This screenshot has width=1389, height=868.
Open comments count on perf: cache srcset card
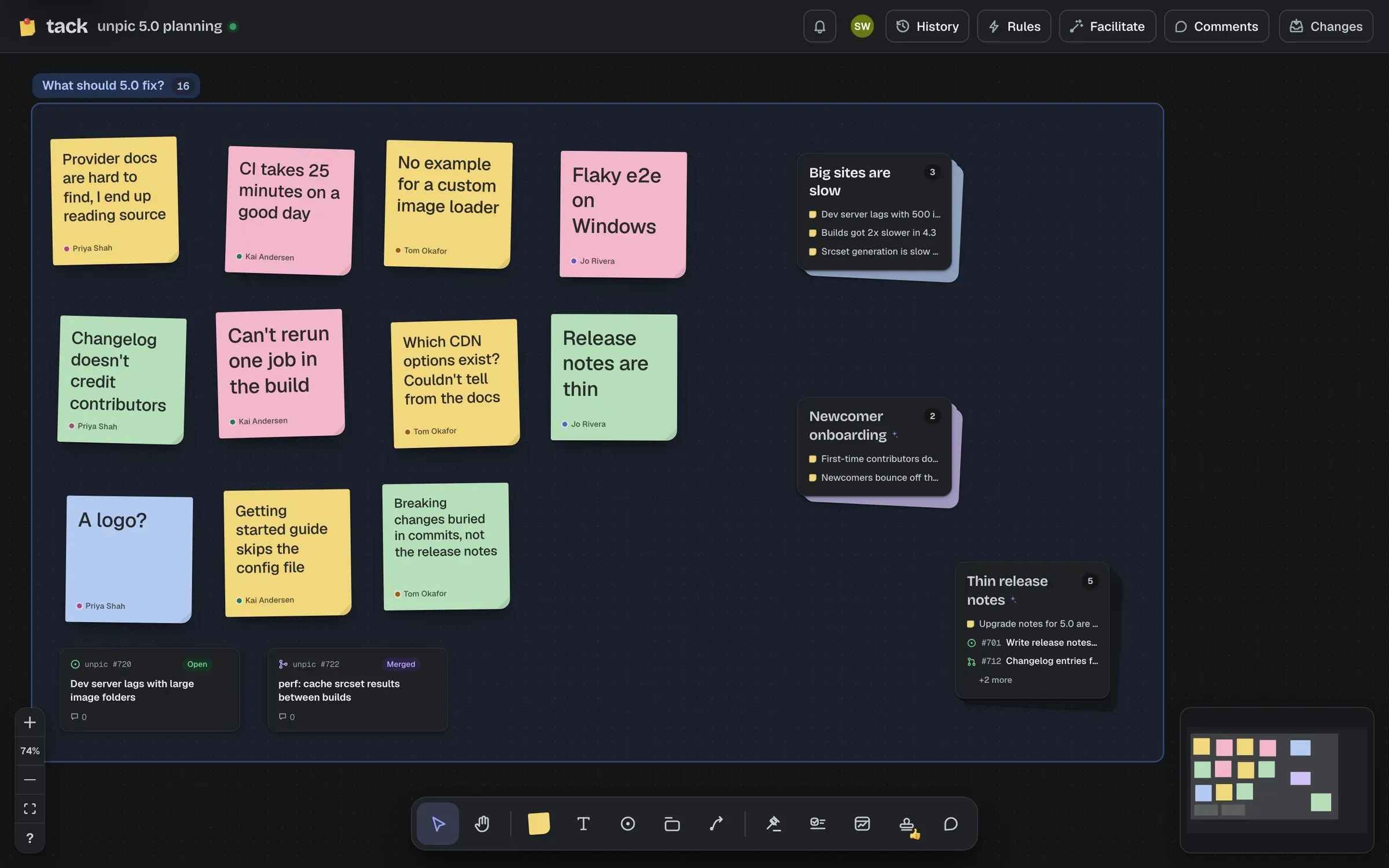287,717
